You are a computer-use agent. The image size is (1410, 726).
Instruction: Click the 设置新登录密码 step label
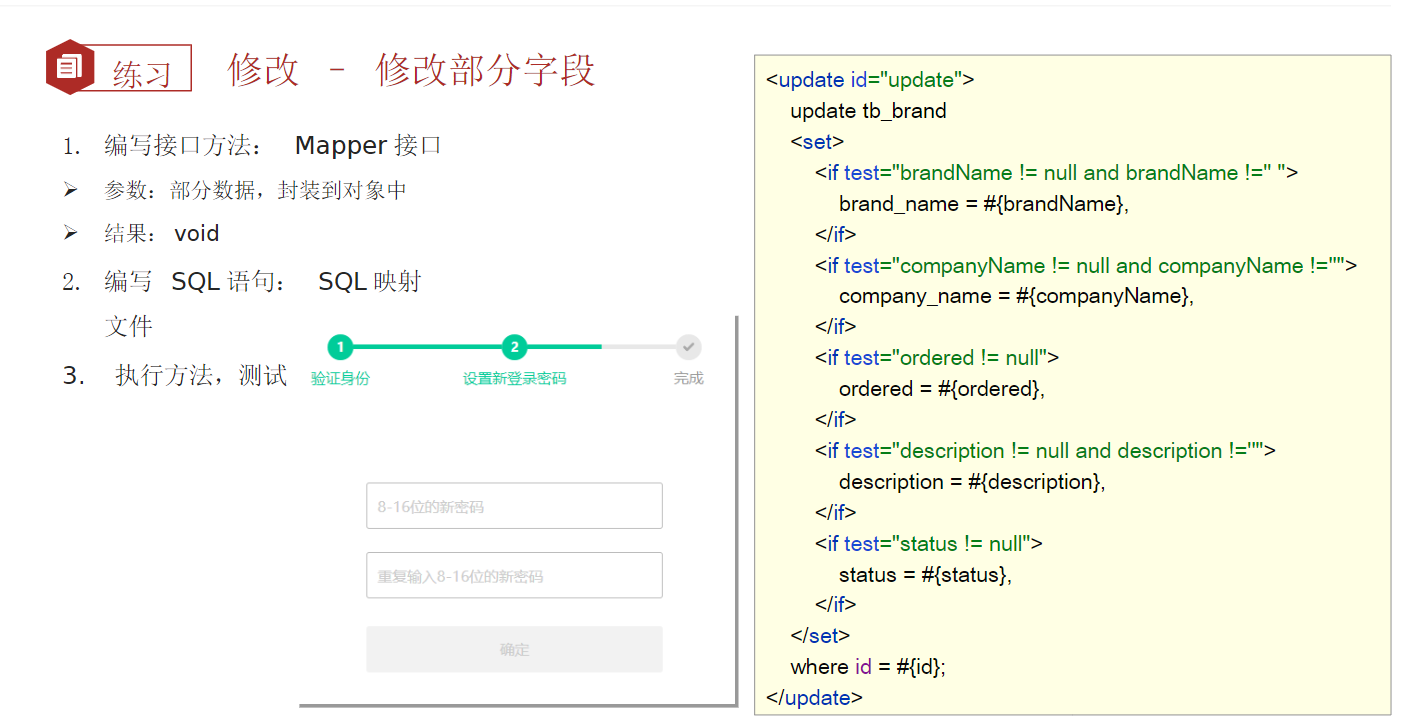pyautogui.click(x=514, y=379)
